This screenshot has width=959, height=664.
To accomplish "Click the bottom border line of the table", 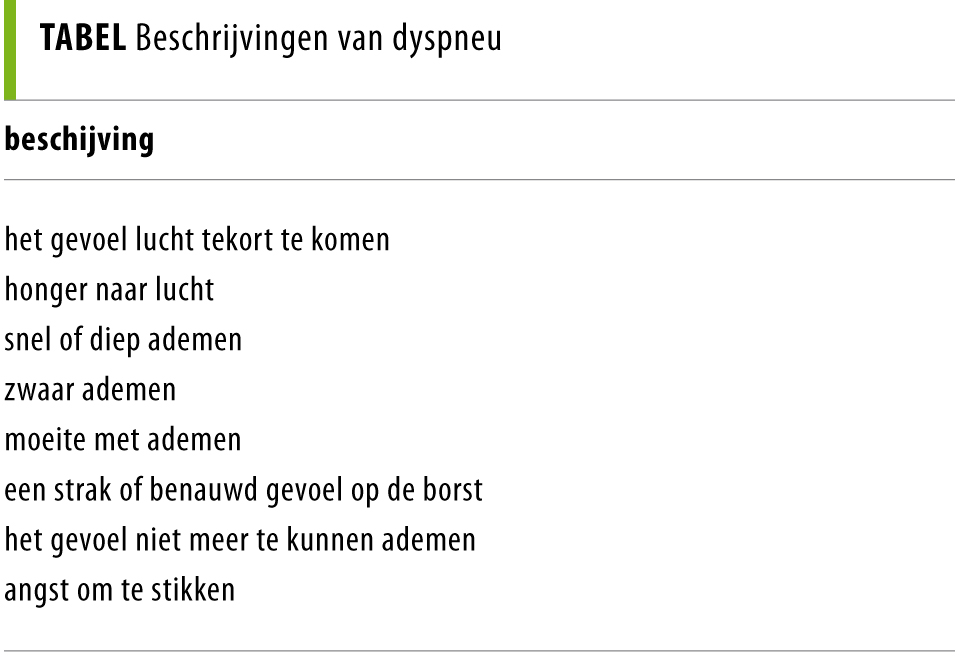I will coord(480,651).
